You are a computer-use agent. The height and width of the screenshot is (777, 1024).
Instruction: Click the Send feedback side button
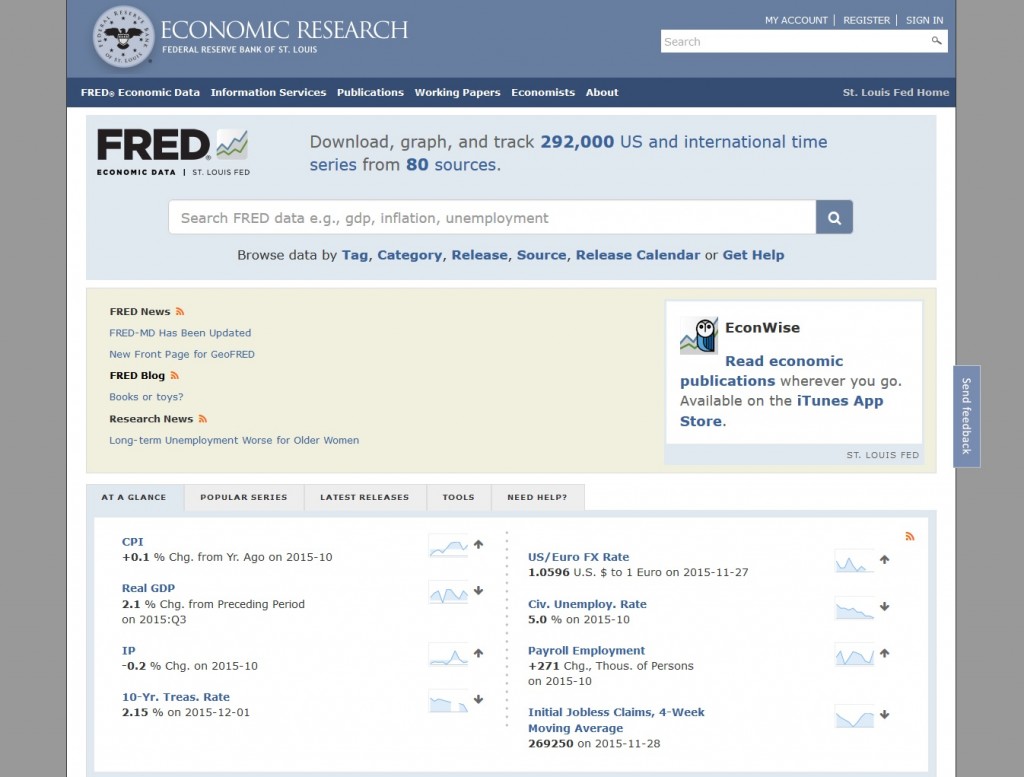pos(967,416)
